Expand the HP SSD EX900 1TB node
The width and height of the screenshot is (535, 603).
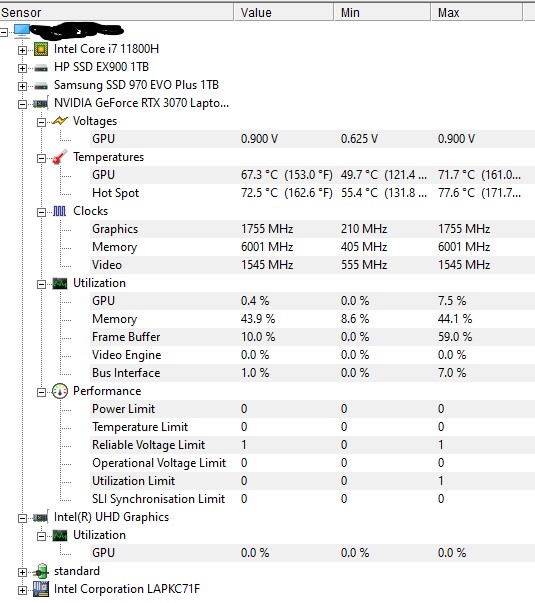point(22,68)
